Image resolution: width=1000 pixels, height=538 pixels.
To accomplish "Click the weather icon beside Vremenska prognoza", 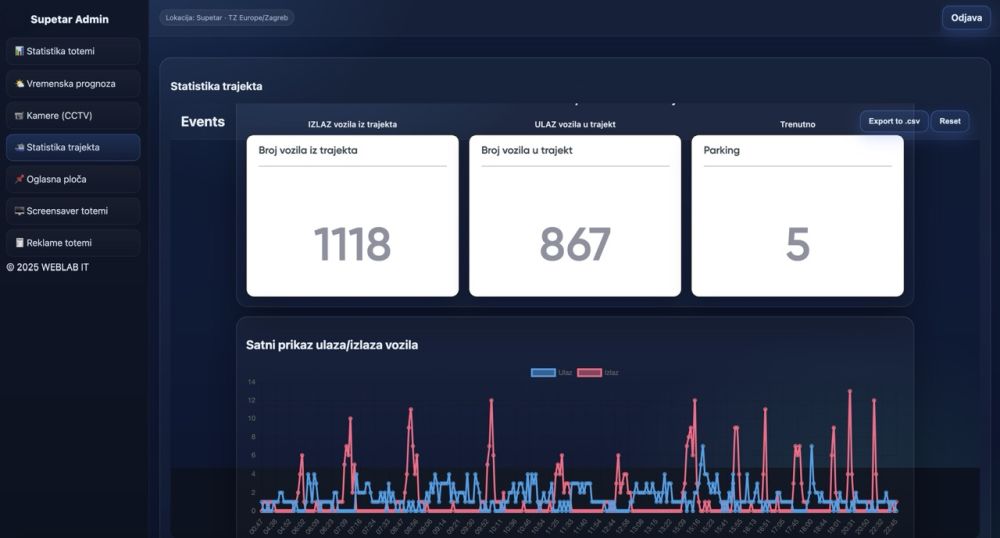I will (19, 84).
